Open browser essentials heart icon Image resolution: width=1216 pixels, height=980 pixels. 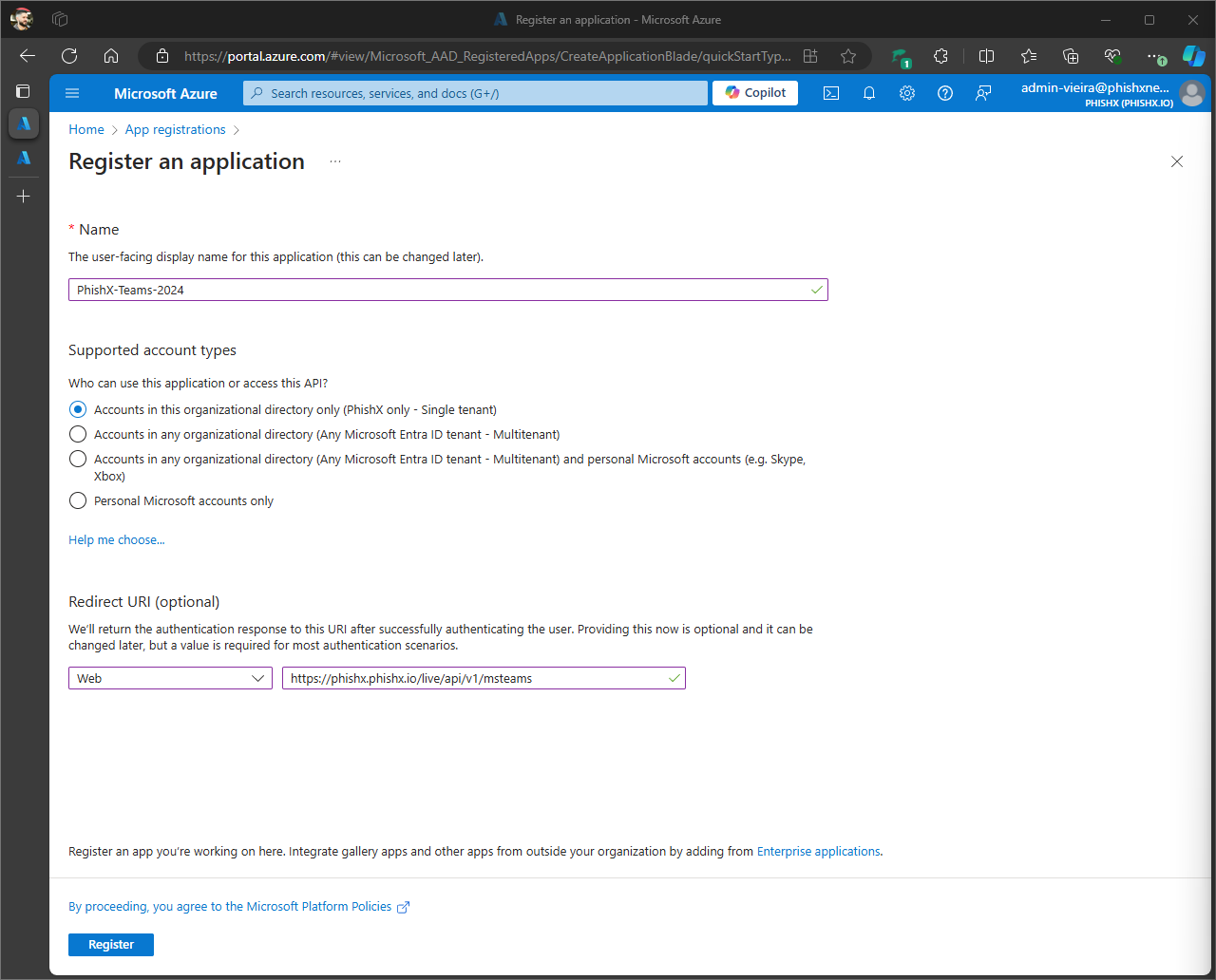pyautogui.click(x=1112, y=56)
